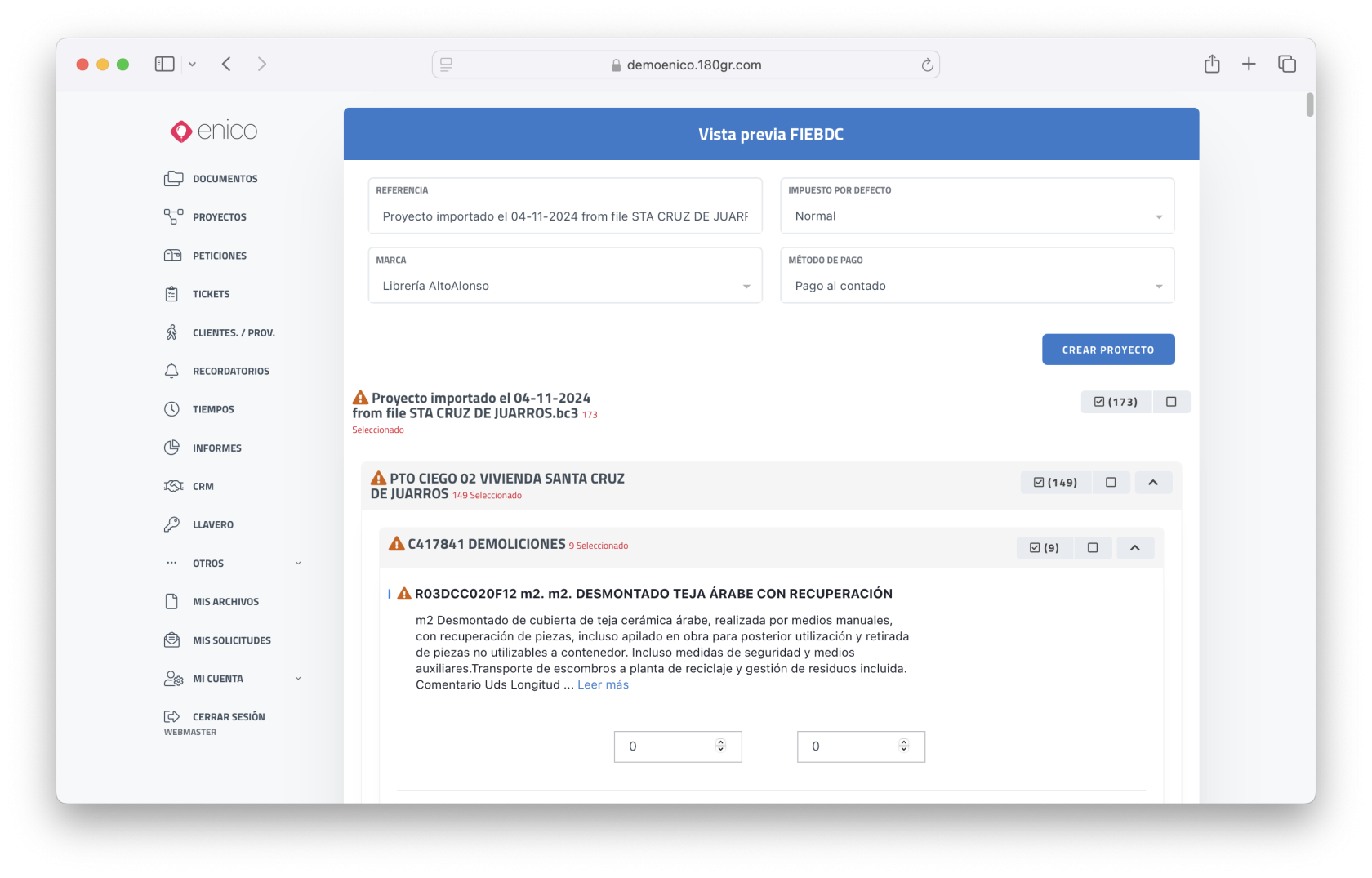Collapse the C417841 DEMOLICIONES section
Viewport: 1372px width, 878px height.
[1134, 548]
